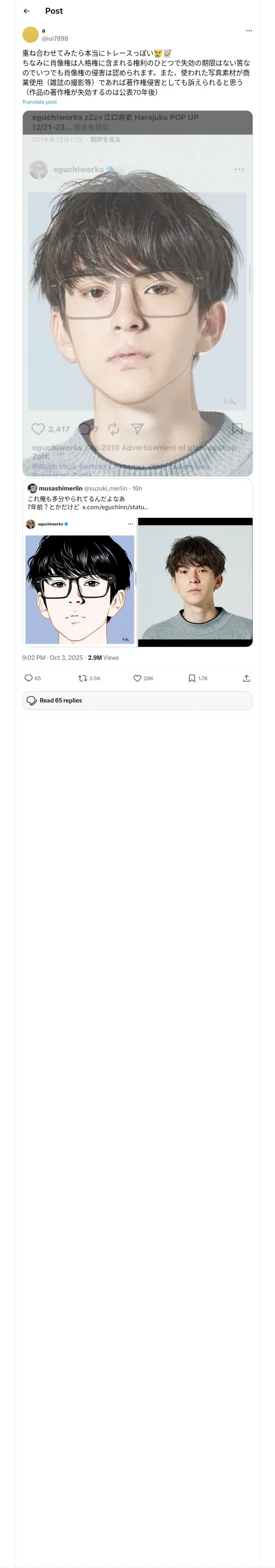Viewport: 275px width, 1568px height.
Task: Go back with the left arrow
Action: [26, 11]
